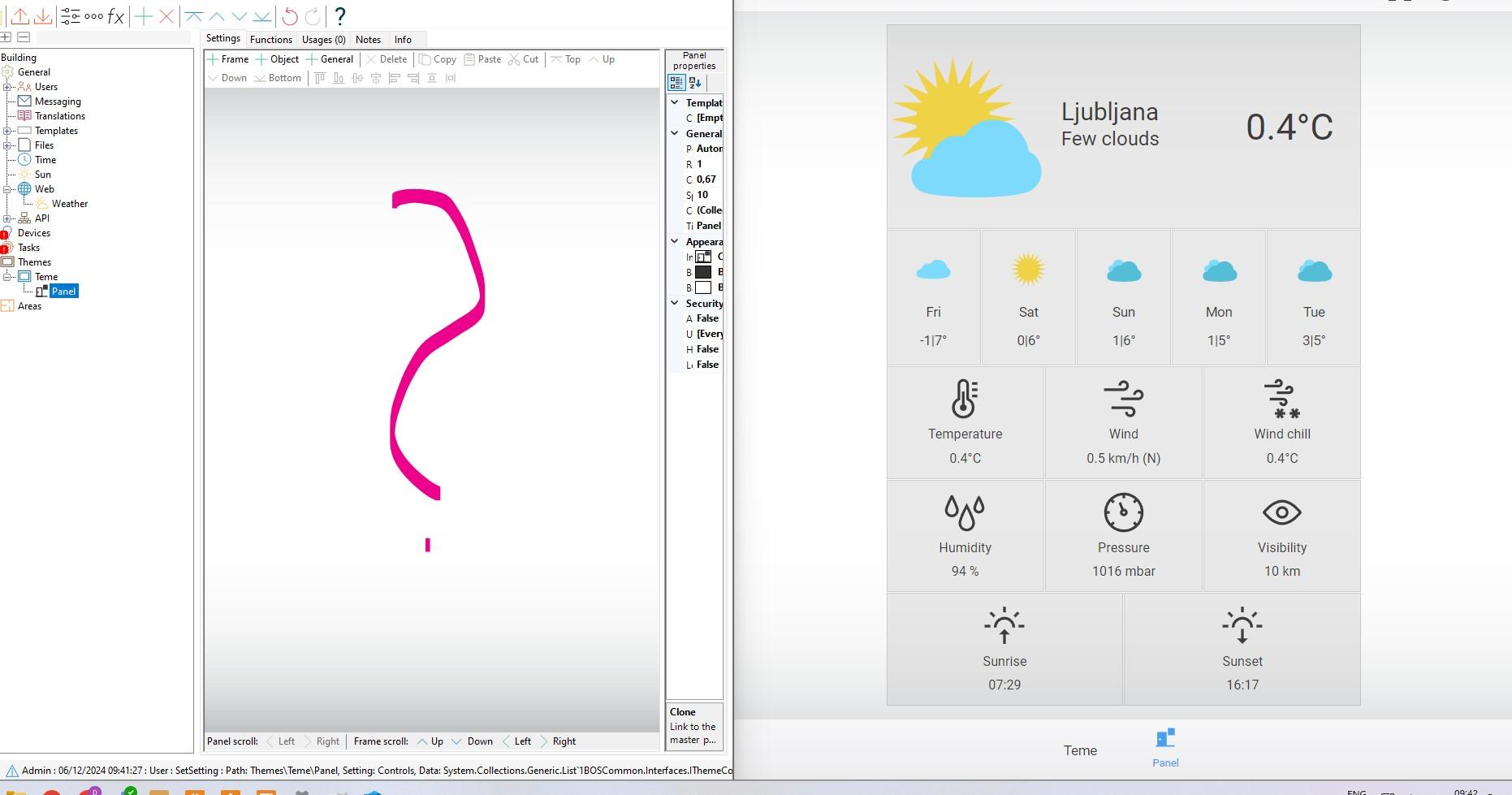Screen dimensions: 1512x795
Task: Open help with the question mark icon
Action: point(340,16)
